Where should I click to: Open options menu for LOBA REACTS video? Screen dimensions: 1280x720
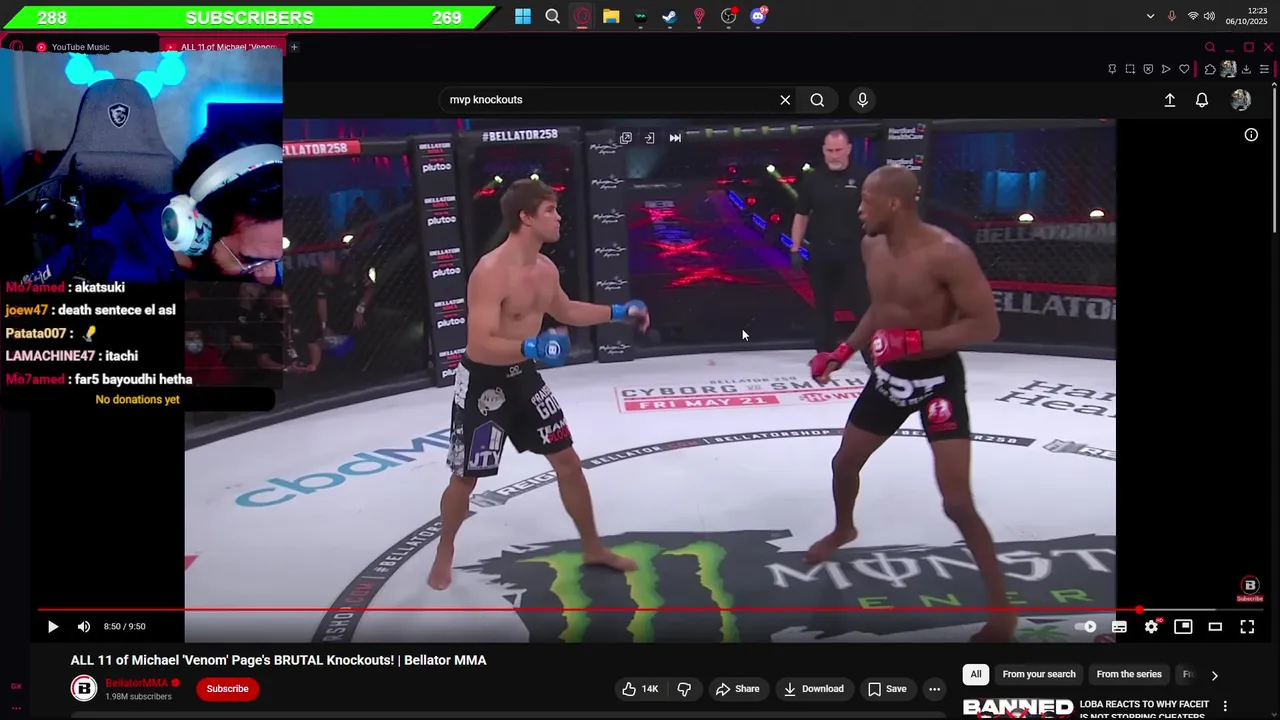(1225, 706)
